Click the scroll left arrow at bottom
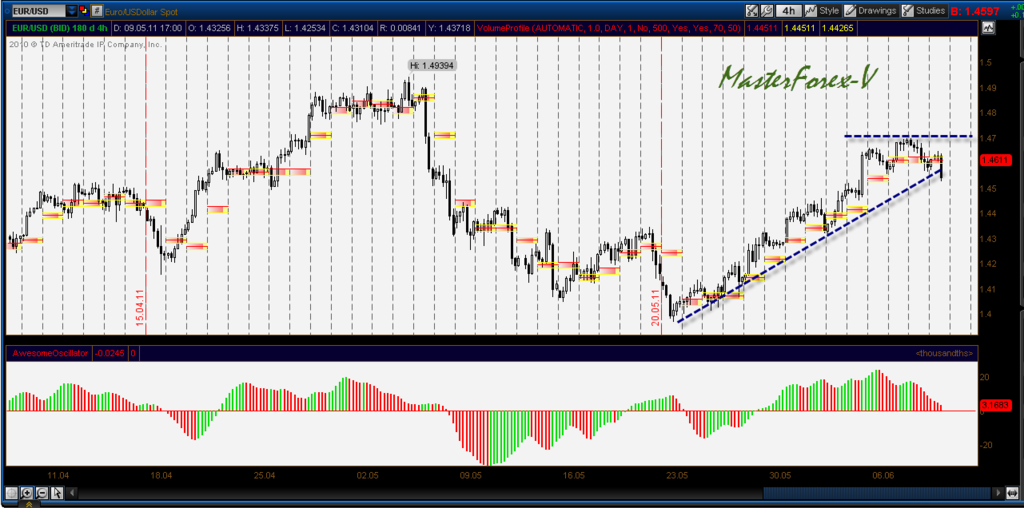1024x508 pixels. click(72, 493)
